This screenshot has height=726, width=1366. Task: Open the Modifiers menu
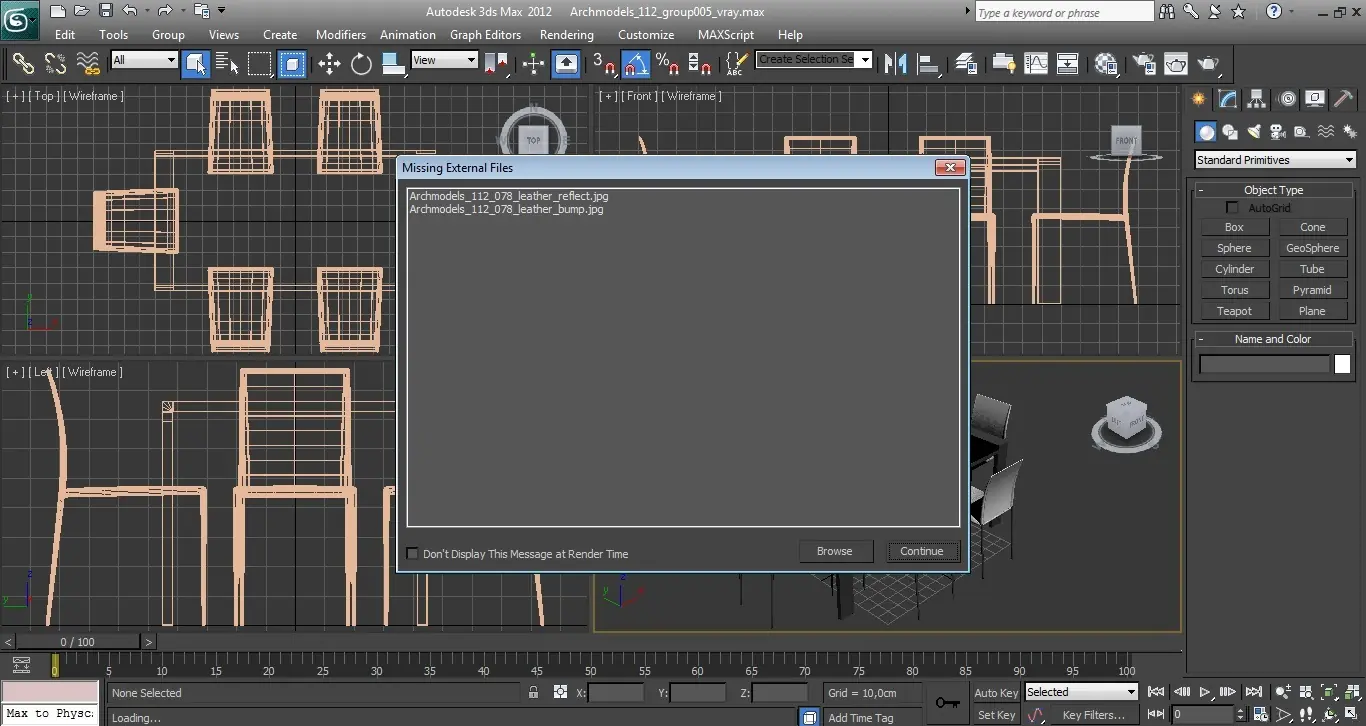click(341, 35)
